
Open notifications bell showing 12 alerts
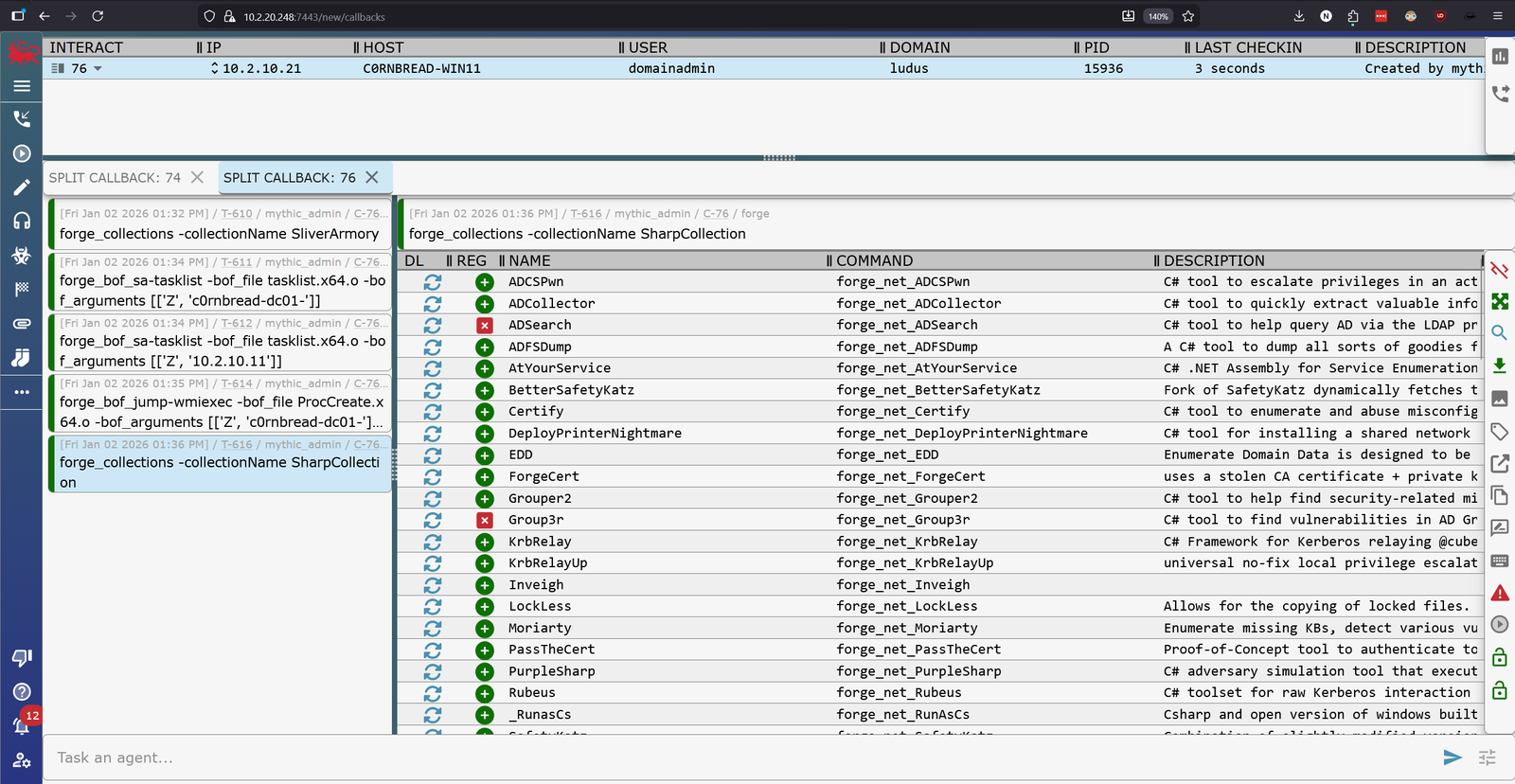pyautogui.click(x=22, y=724)
